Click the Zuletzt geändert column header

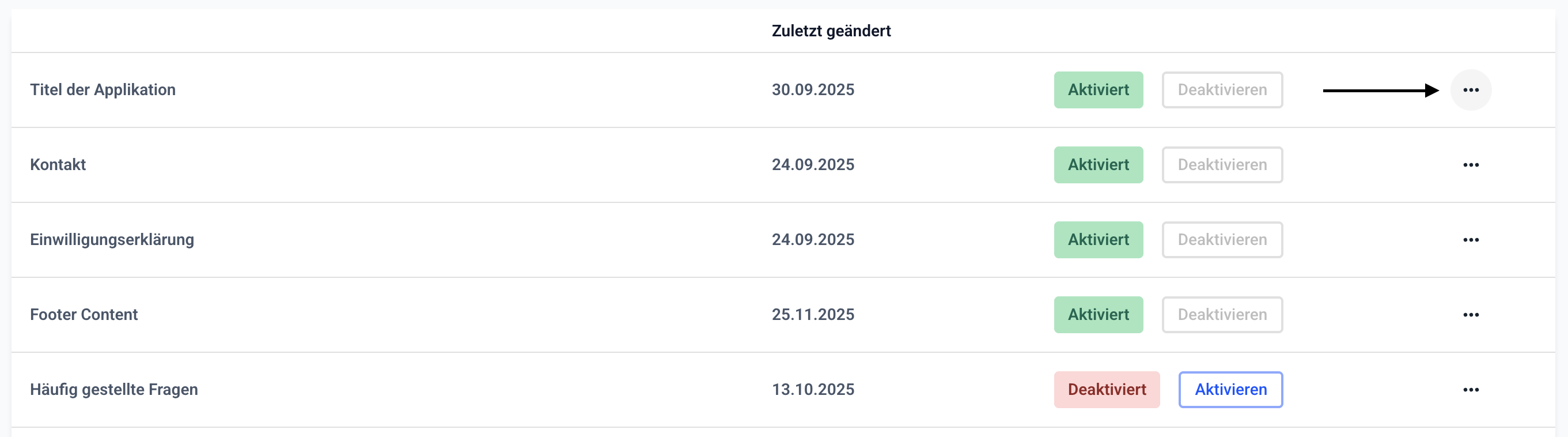(x=831, y=31)
